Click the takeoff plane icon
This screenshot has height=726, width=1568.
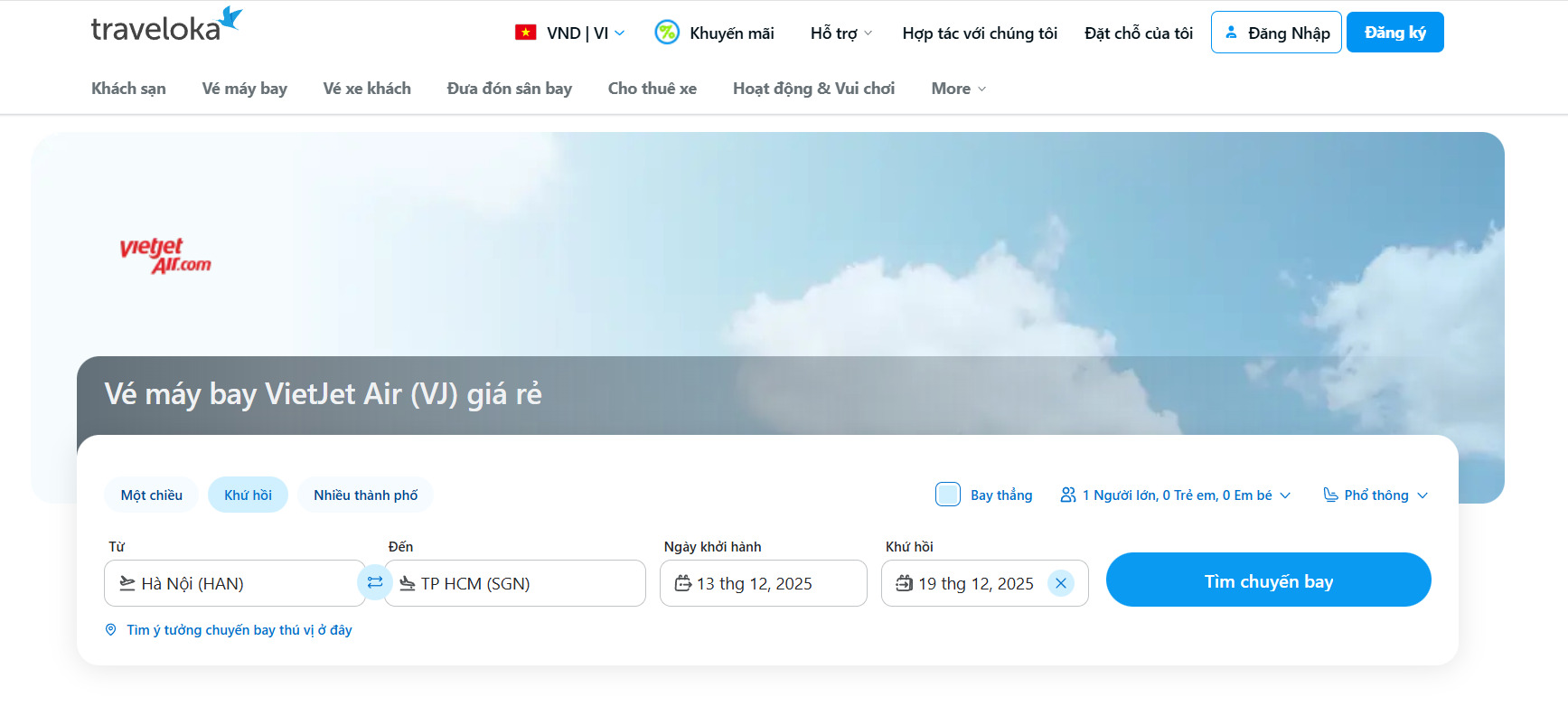click(127, 583)
